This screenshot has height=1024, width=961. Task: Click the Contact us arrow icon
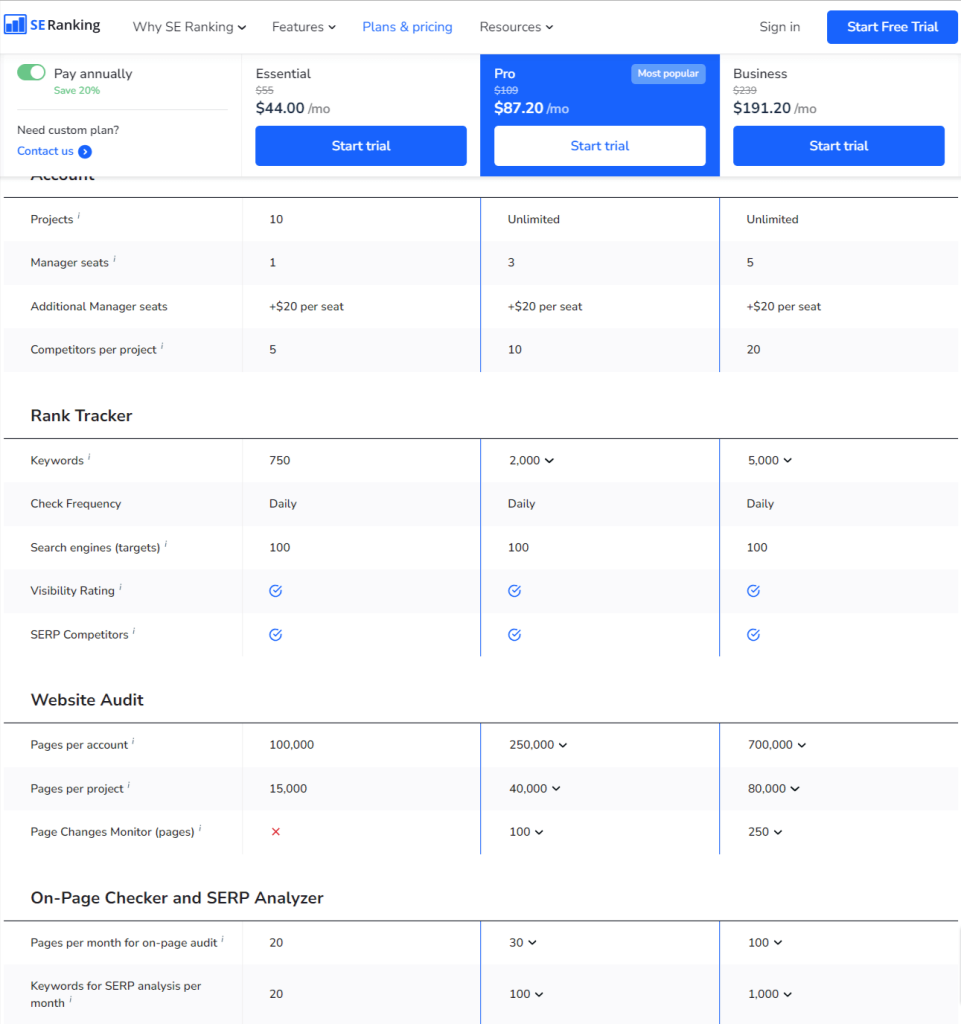85,152
